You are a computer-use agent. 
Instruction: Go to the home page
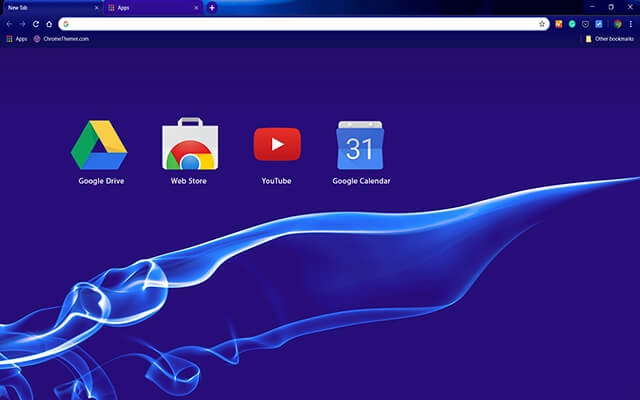49,24
